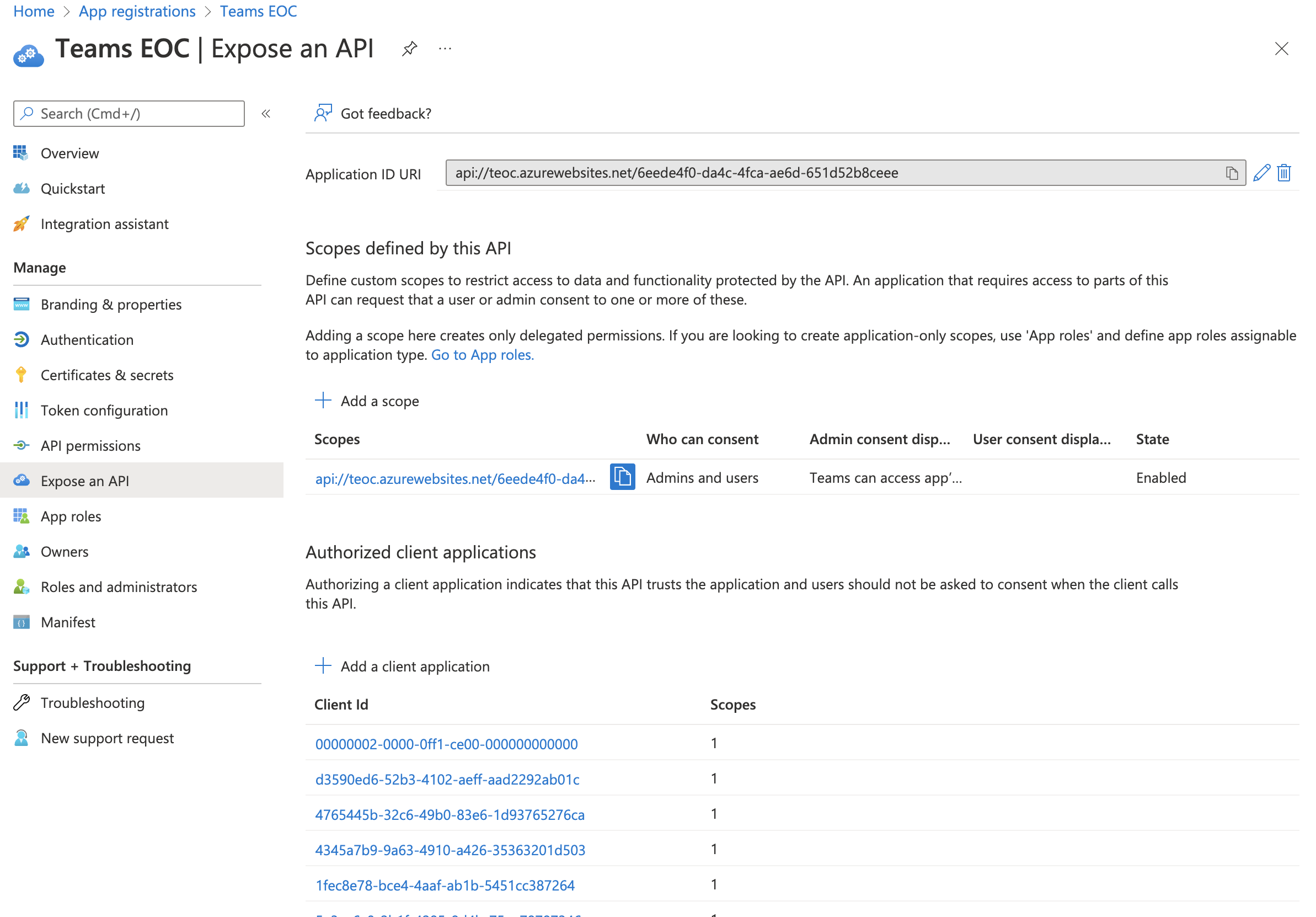Click the 'Admins and users' cell
This screenshot has height=917, width=1316.
click(702, 478)
